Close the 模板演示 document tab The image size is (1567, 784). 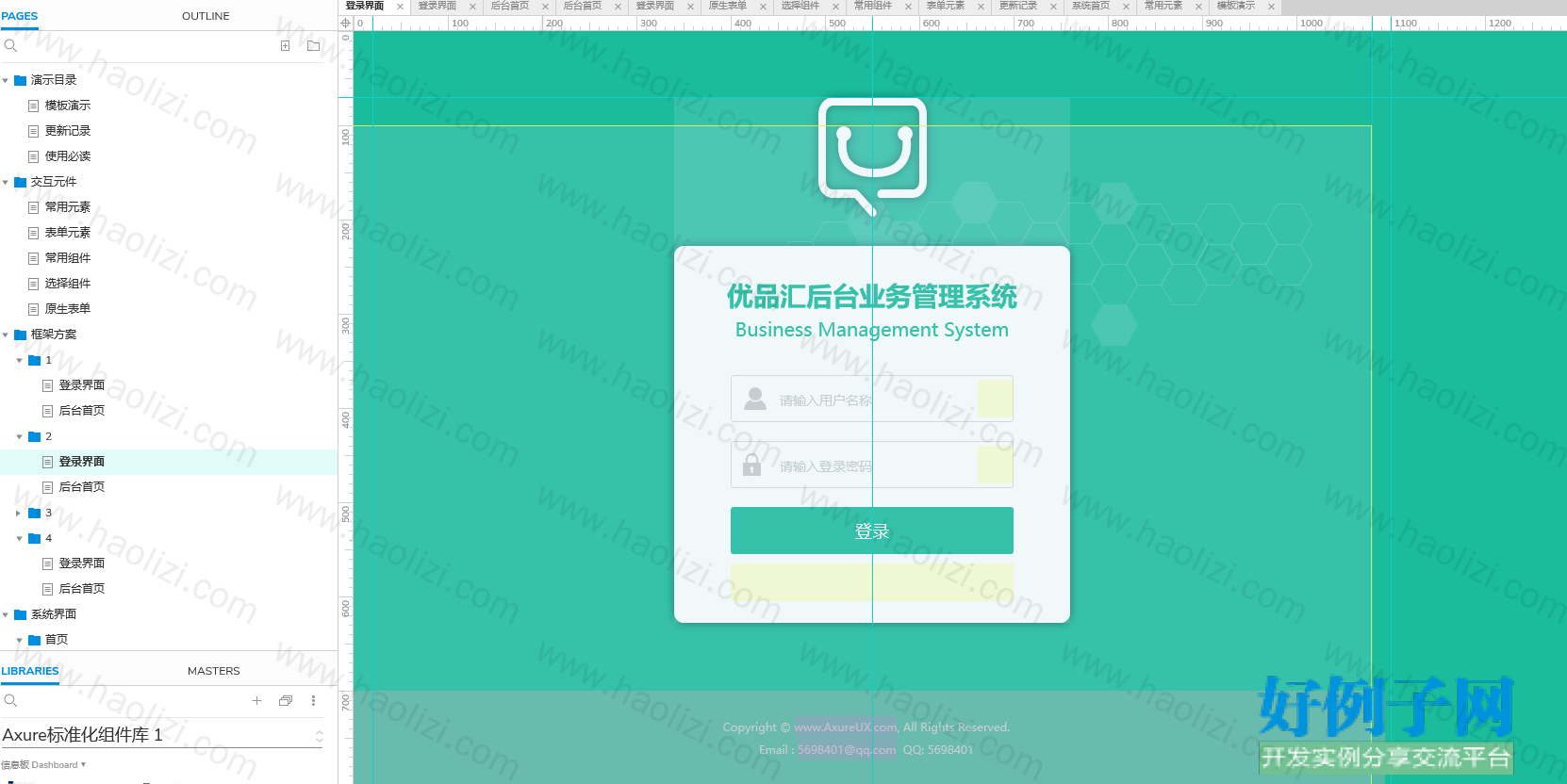[1271, 7]
